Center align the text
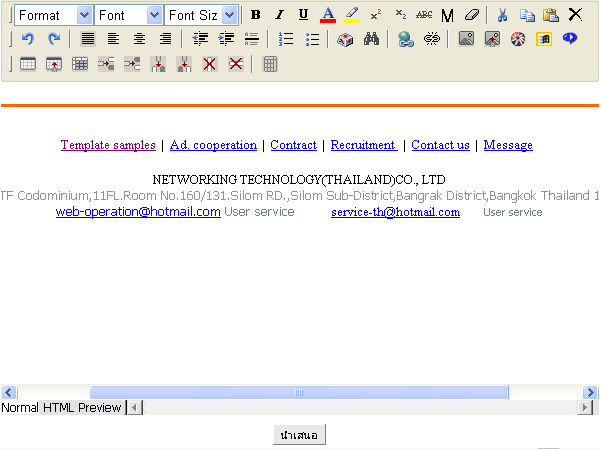 [140, 39]
